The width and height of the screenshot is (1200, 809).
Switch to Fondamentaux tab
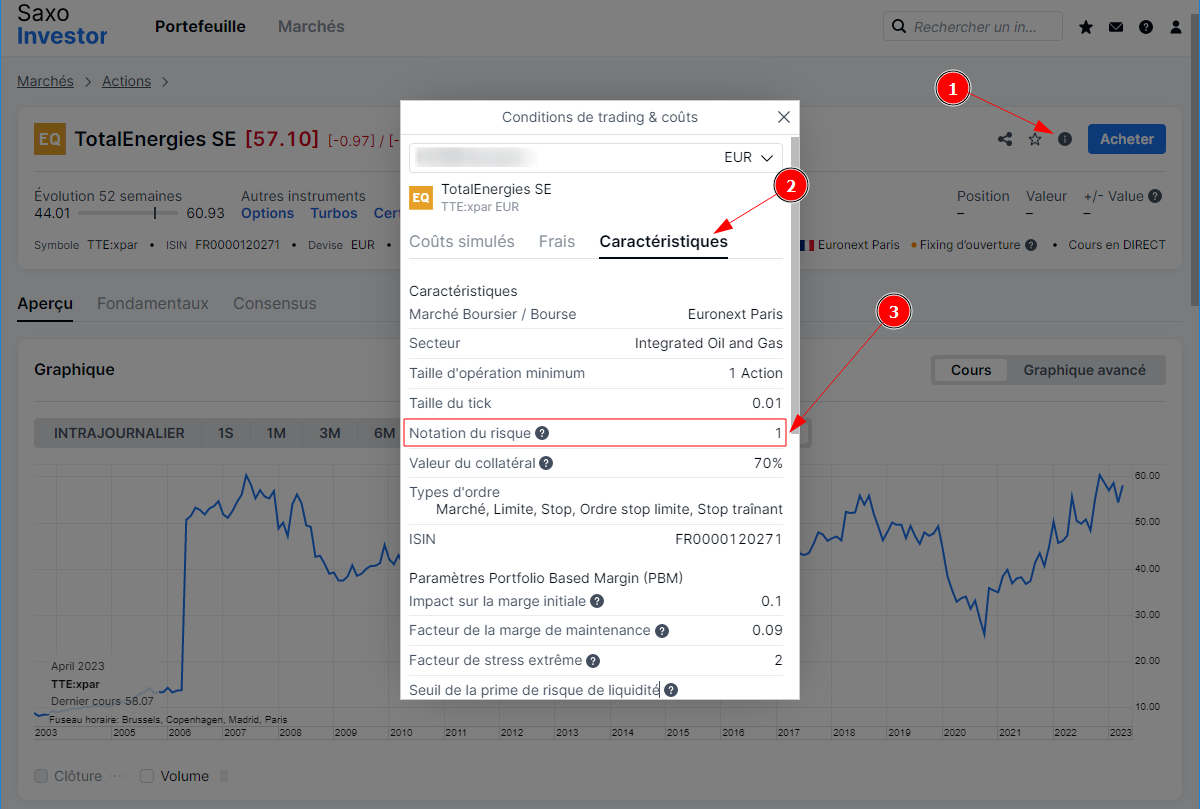click(153, 303)
